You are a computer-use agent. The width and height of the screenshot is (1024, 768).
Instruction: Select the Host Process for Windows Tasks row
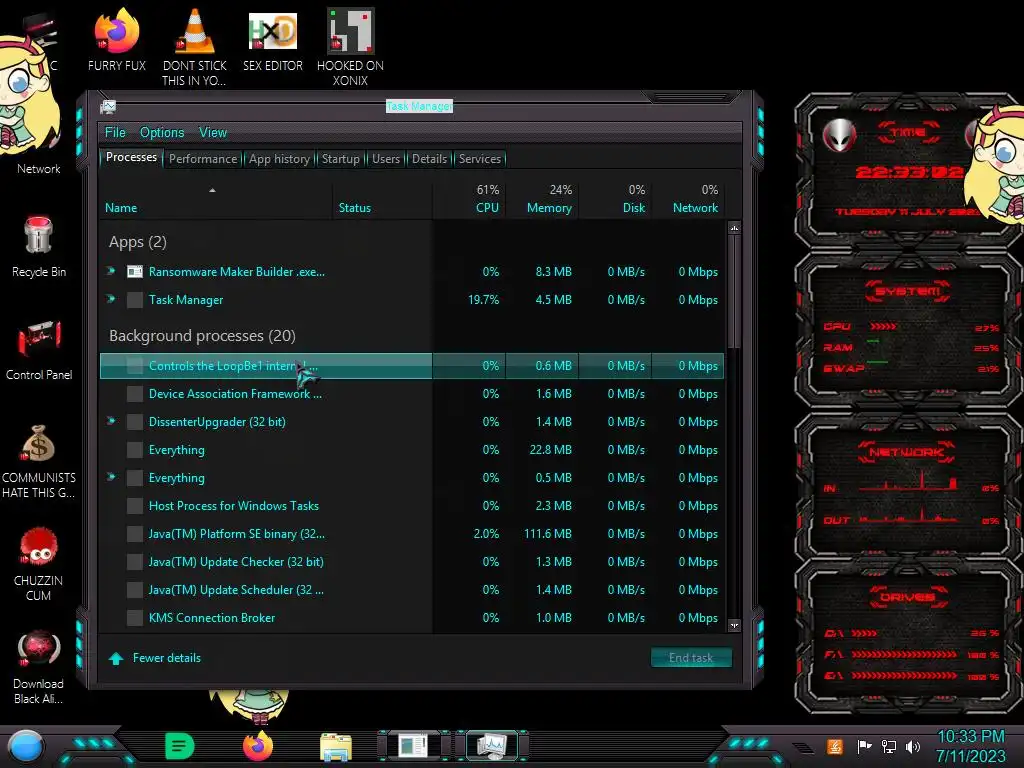point(412,506)
